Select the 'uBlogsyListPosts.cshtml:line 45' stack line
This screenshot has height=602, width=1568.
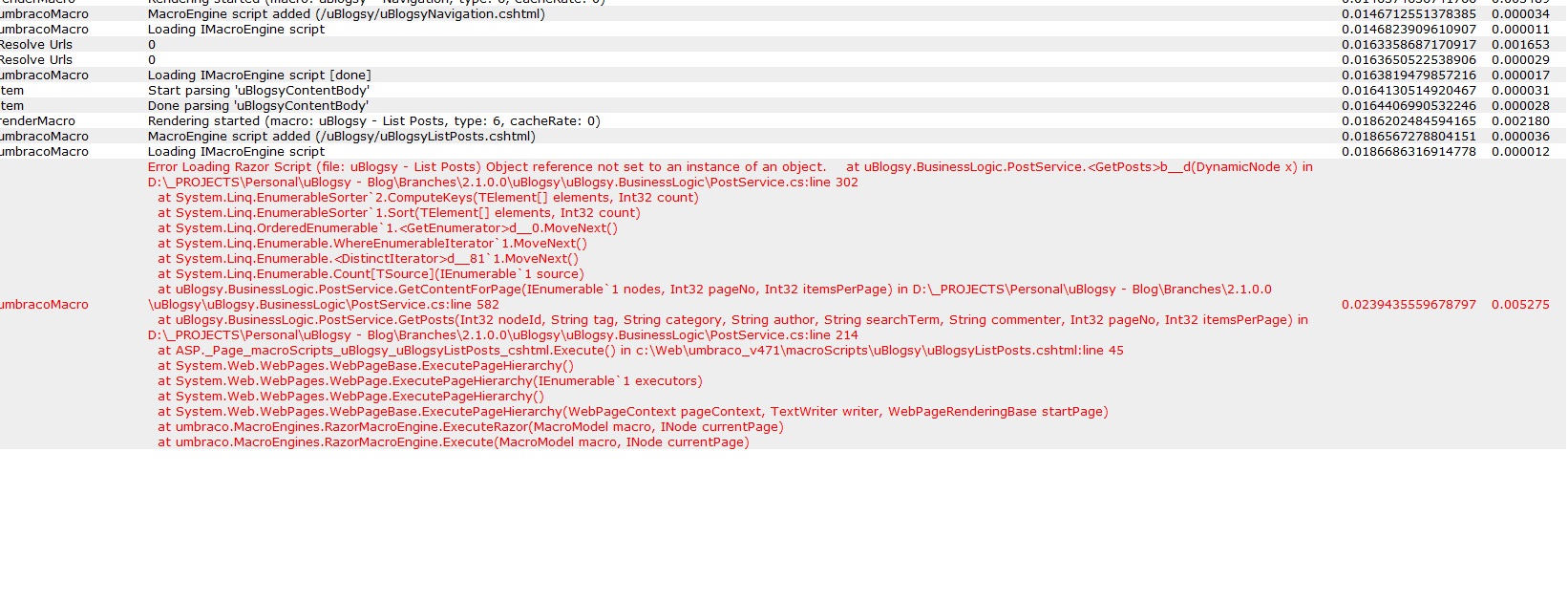click(641, 351)
